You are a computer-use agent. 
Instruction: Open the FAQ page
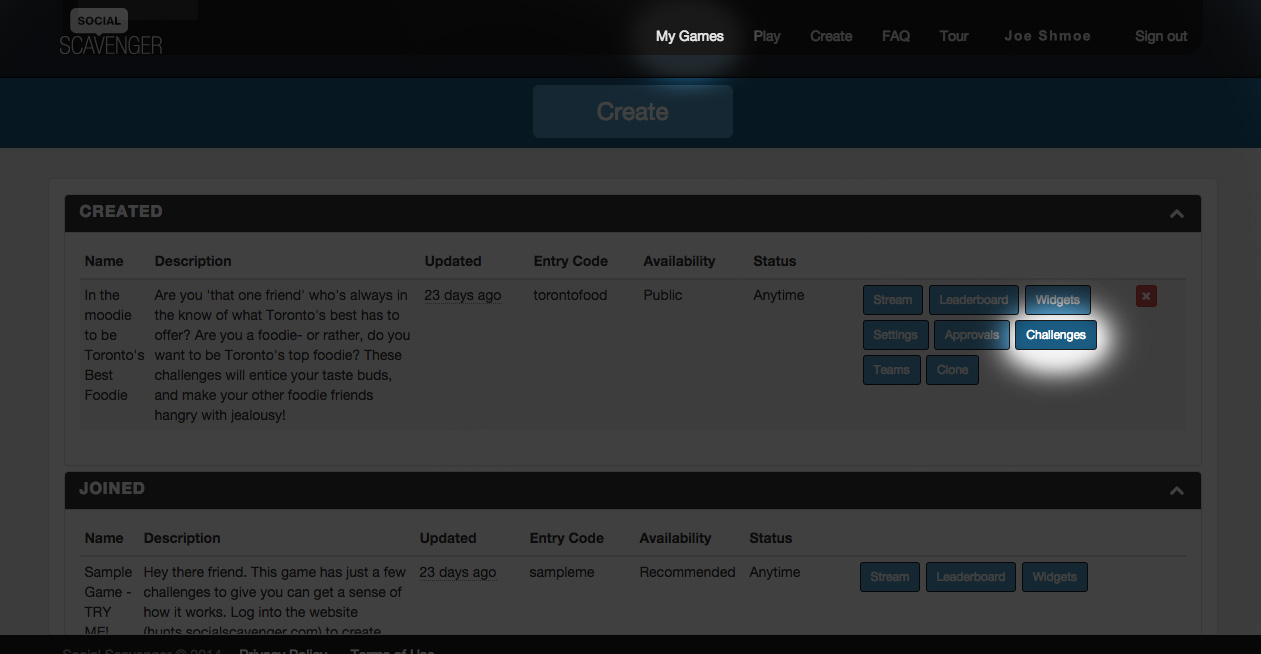coord(896,36)
